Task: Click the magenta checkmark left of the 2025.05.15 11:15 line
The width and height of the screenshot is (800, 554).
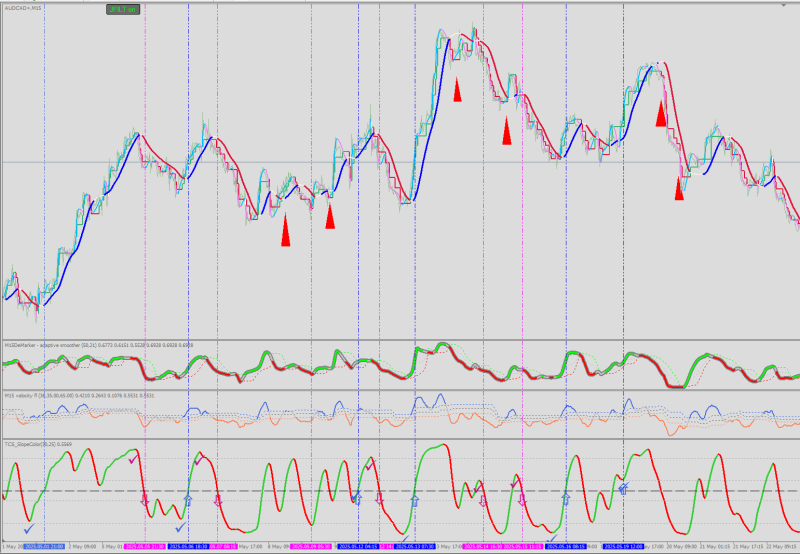Action: 515,482
